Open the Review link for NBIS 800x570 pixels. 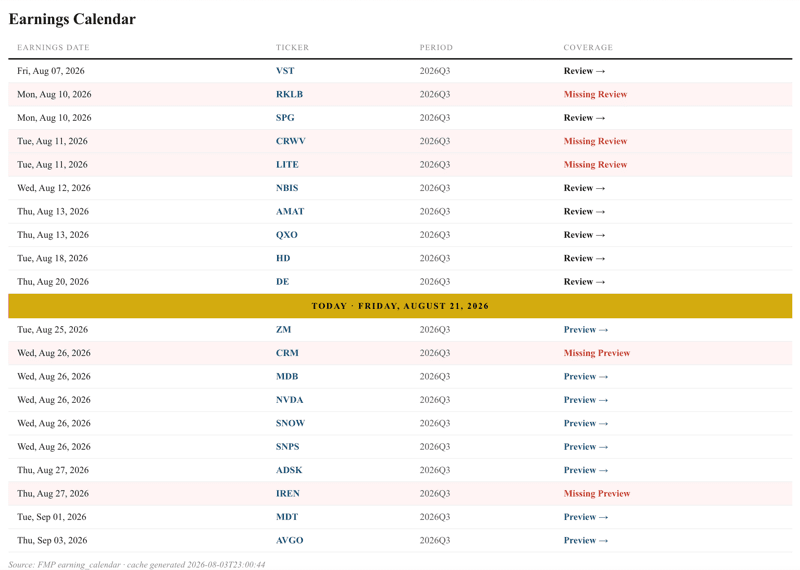(x=584, y=188)
